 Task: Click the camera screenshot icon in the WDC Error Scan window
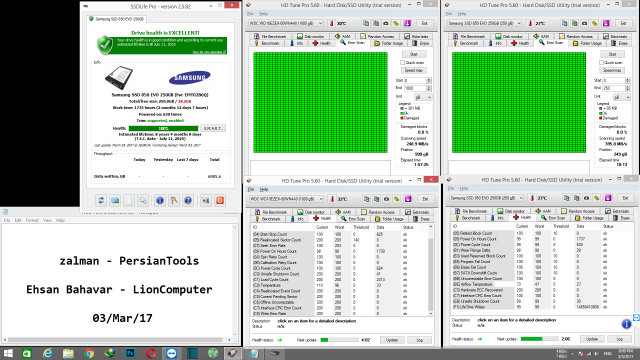click(x=386, y=23)
